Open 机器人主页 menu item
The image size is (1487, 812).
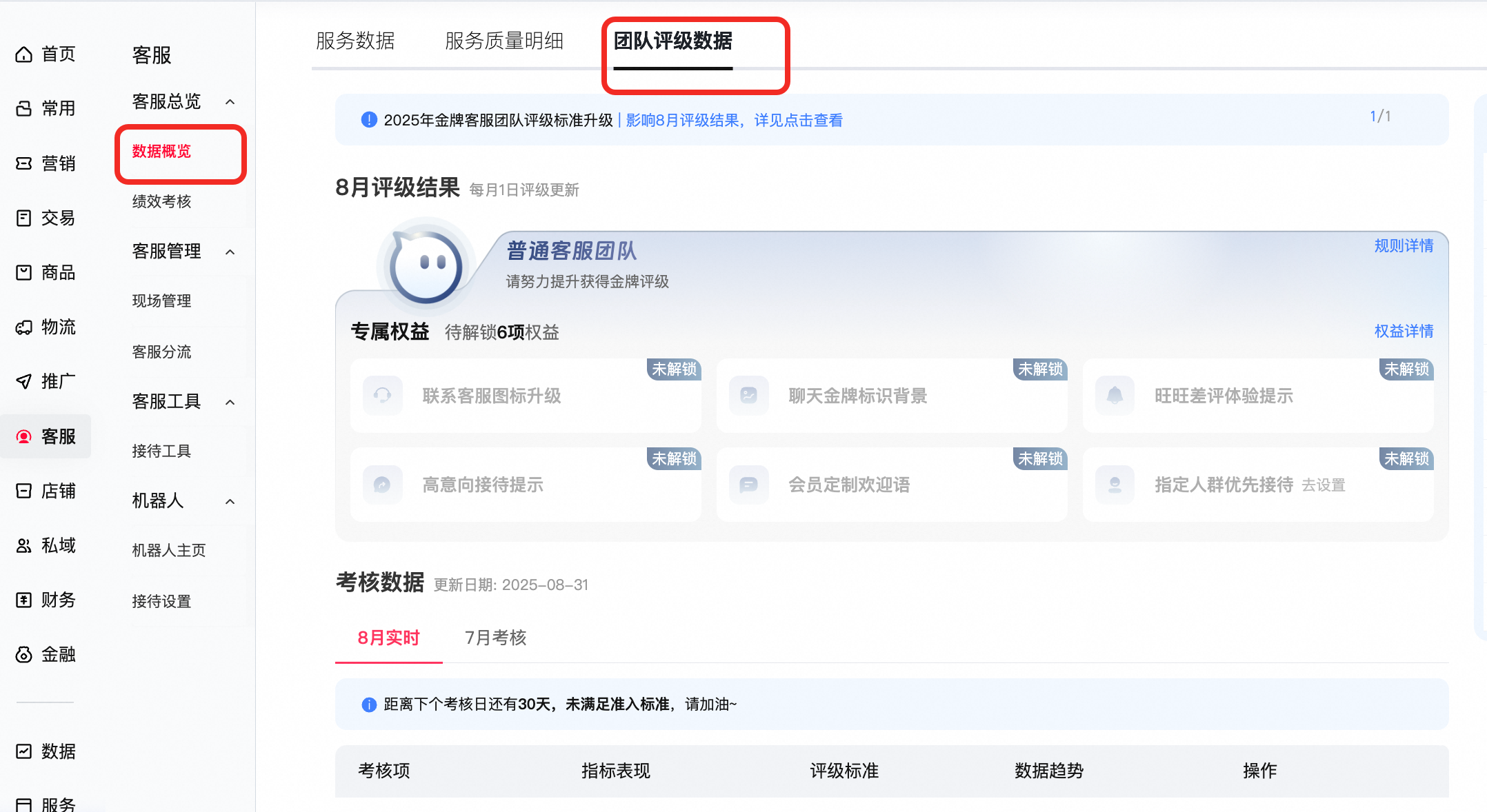click(169, 551)
